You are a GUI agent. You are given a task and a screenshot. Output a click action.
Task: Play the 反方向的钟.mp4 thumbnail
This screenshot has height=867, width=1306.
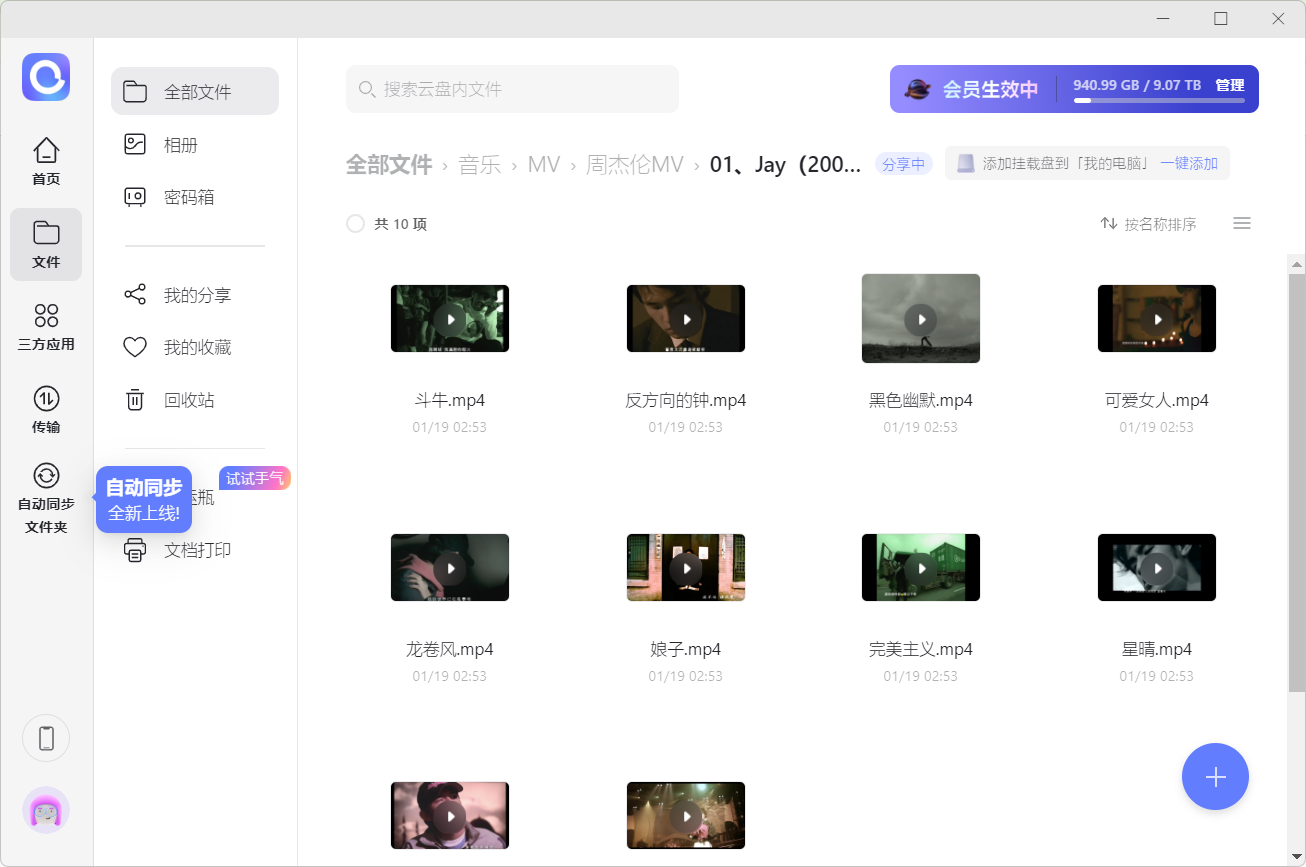[x=686, y=319]
